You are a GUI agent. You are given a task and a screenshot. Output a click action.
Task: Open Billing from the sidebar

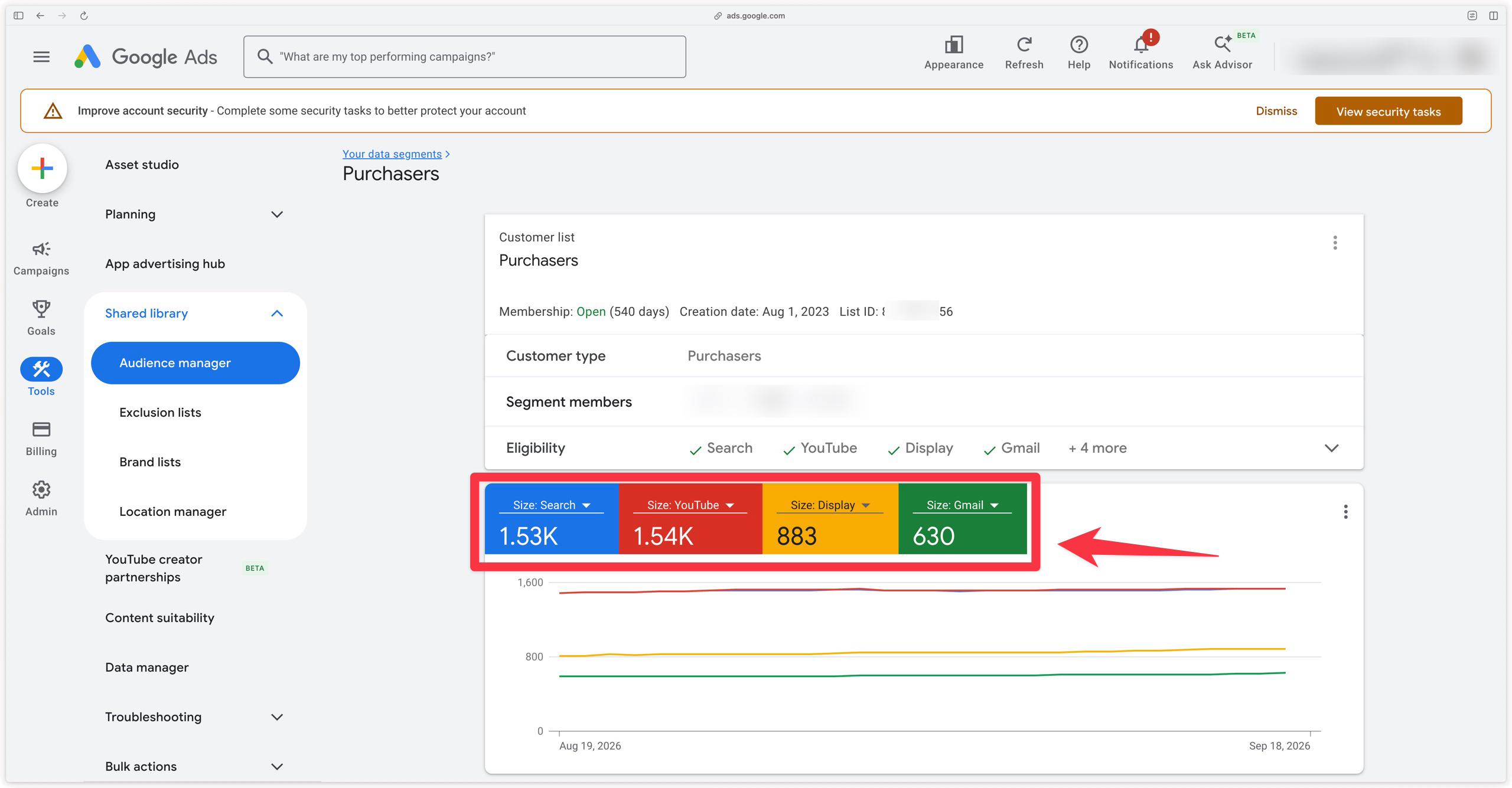(x=41, y=439)
